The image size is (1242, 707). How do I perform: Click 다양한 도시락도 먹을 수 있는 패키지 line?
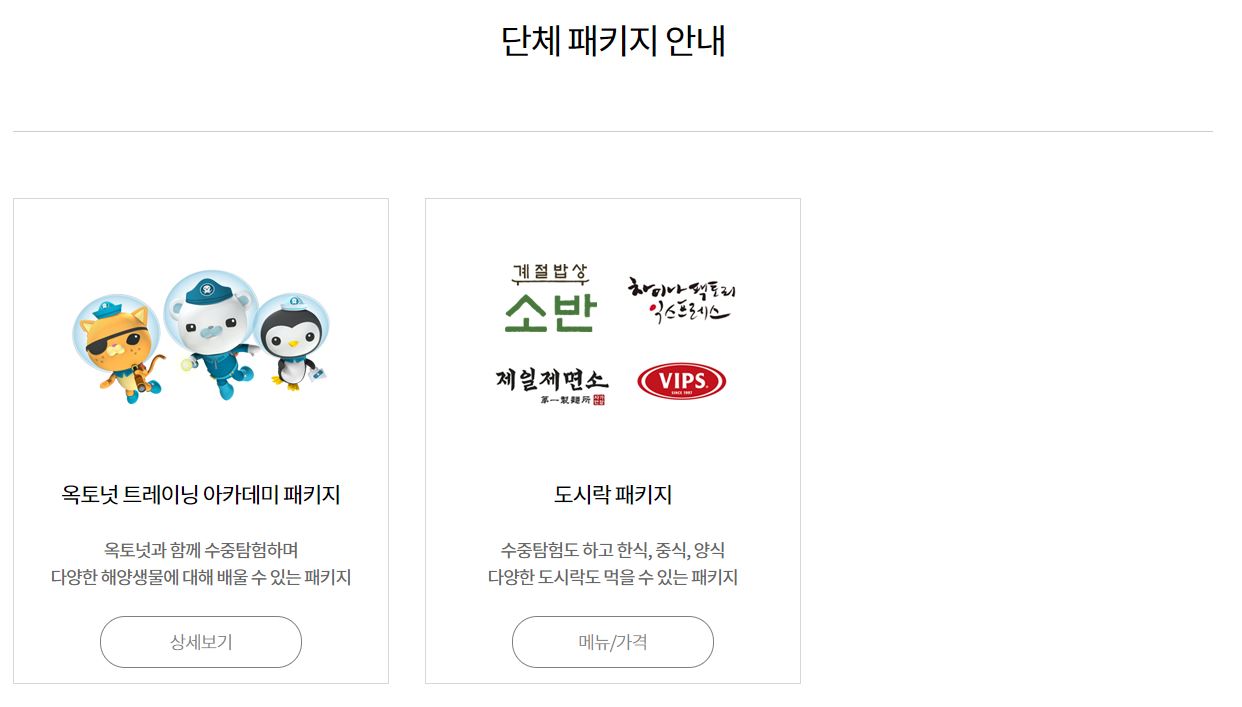pos(613,578)
